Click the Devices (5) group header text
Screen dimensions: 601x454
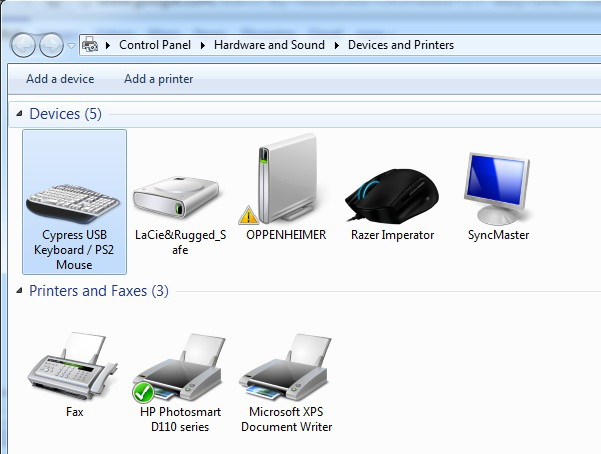66,114
